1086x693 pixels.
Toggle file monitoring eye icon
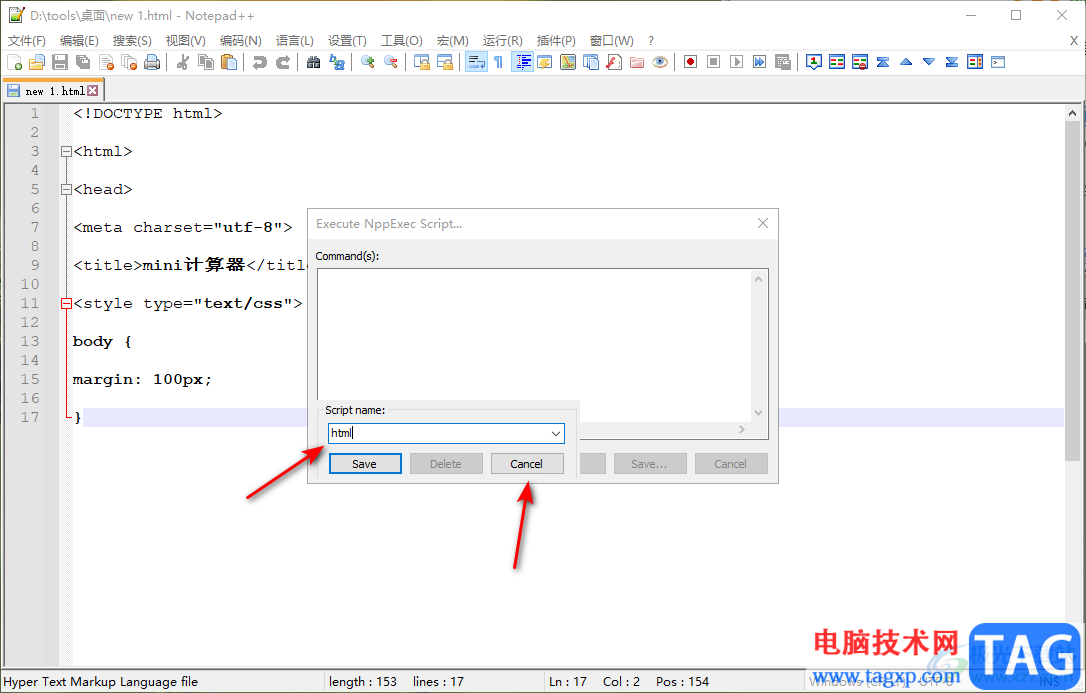[659, 62]
